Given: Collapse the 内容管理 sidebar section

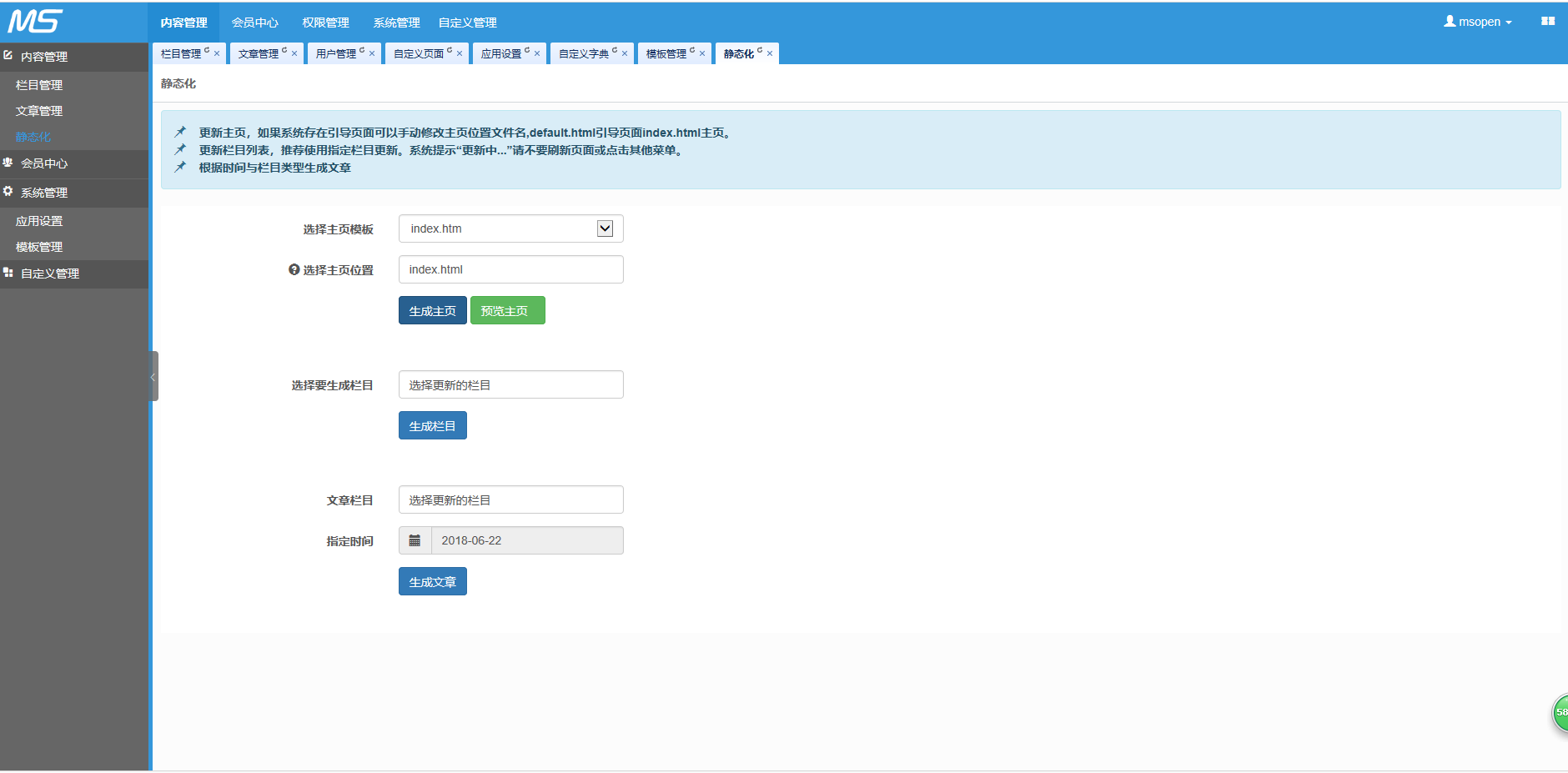Looking at the screenshot, I should 74,57.
